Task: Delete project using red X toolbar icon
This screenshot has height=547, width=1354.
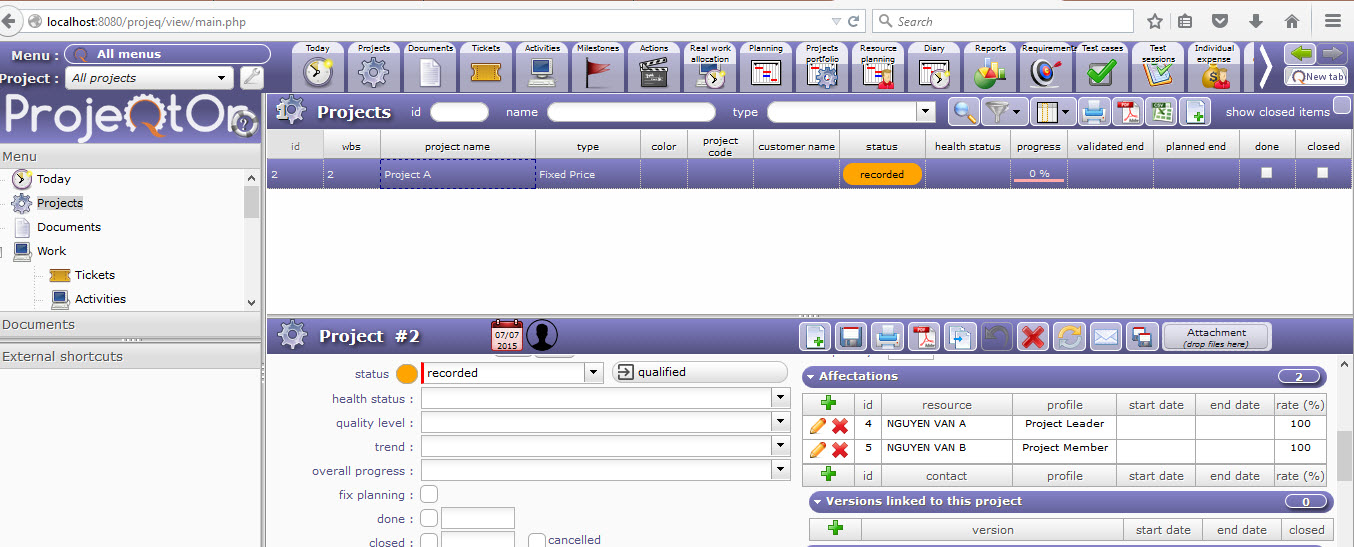Action: pos(1031,337)
